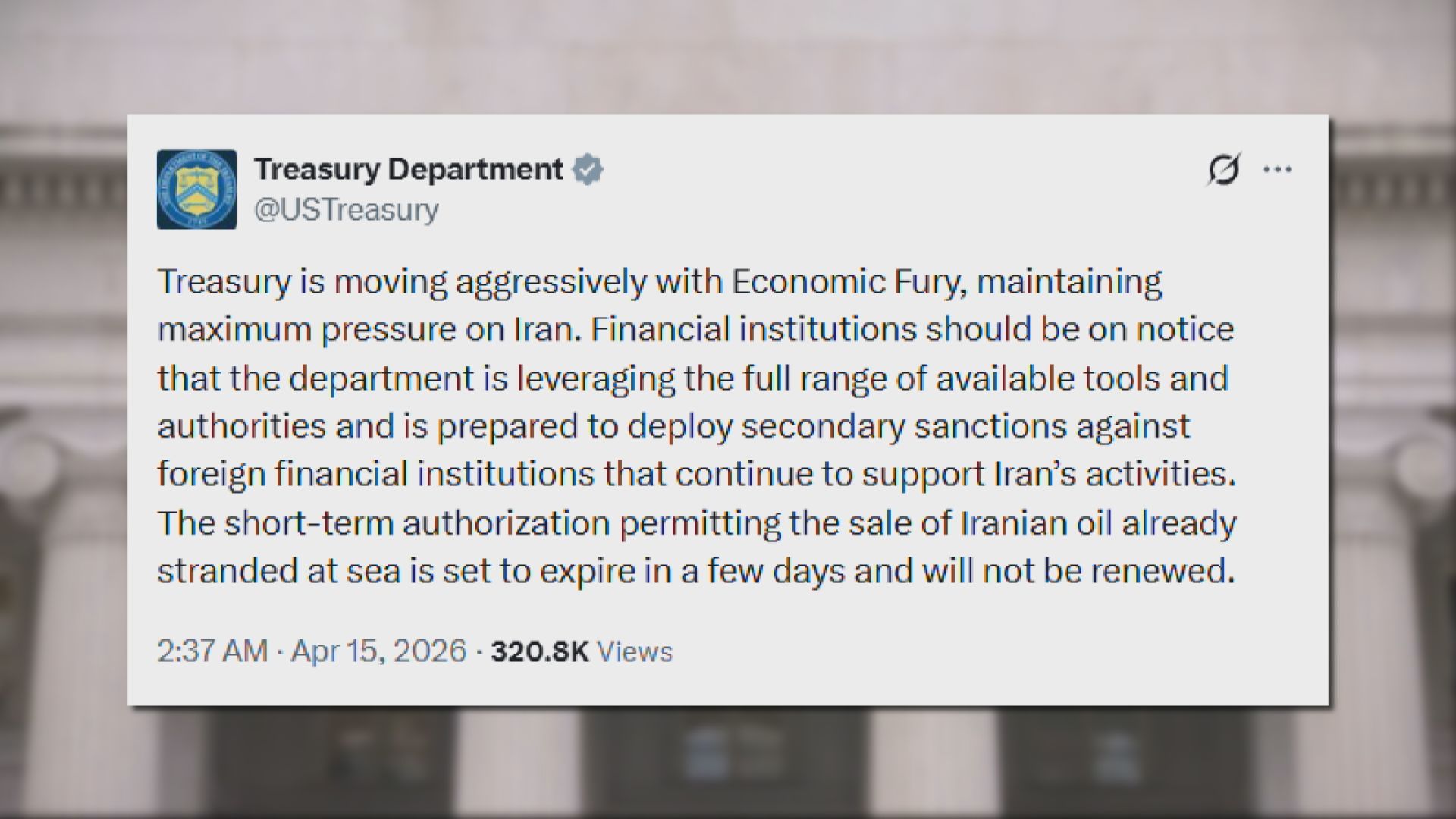Viewport: 1456px width, 819px height.
Task: Open the Treasury Department display name
Action: pos(408,169)
